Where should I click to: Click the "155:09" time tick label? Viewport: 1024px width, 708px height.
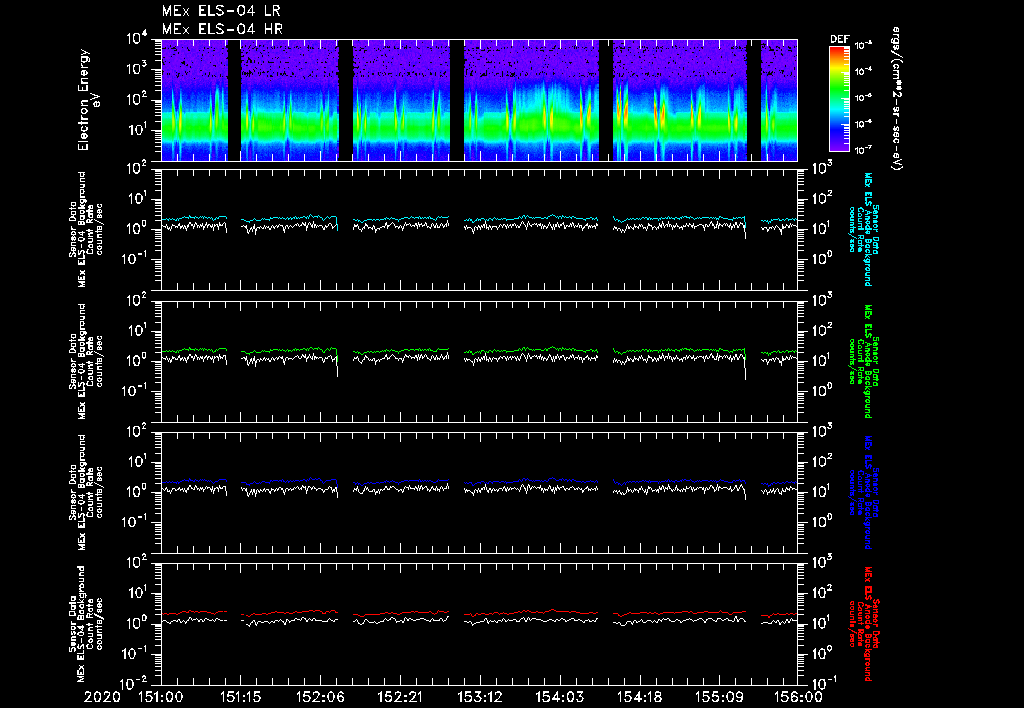(718, 697)
